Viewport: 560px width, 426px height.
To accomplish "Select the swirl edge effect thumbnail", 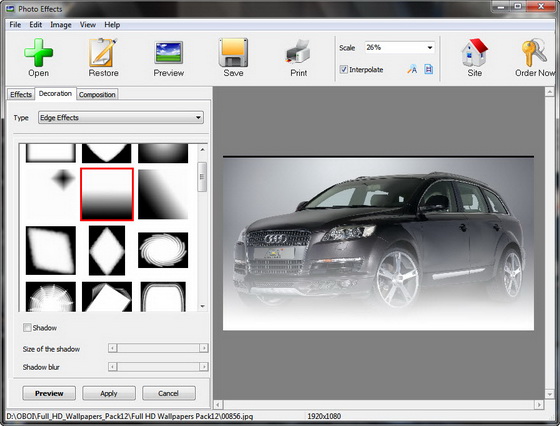I will click(x=163, y=250).
